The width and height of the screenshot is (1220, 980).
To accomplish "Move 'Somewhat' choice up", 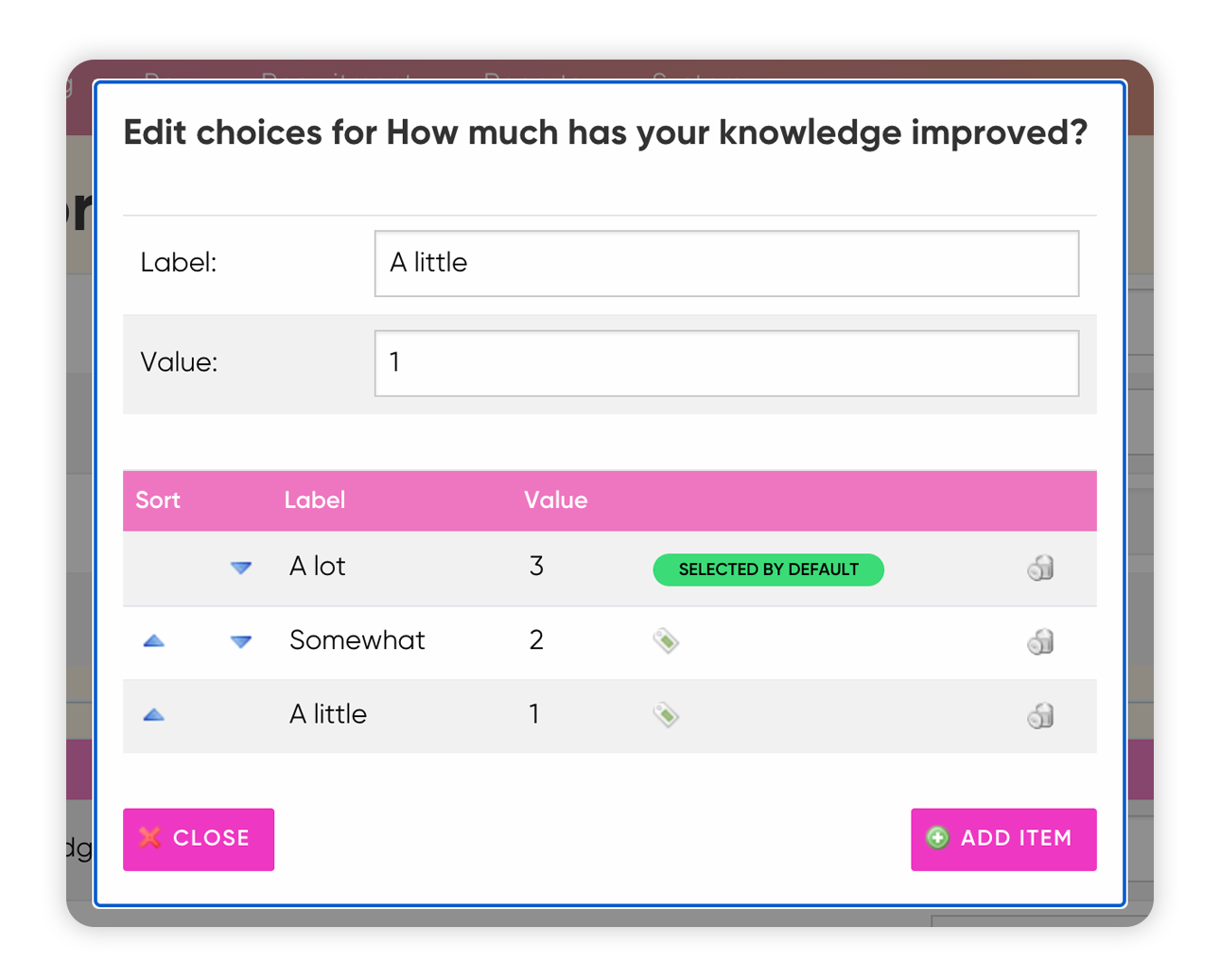I will [x=154, y=641].
